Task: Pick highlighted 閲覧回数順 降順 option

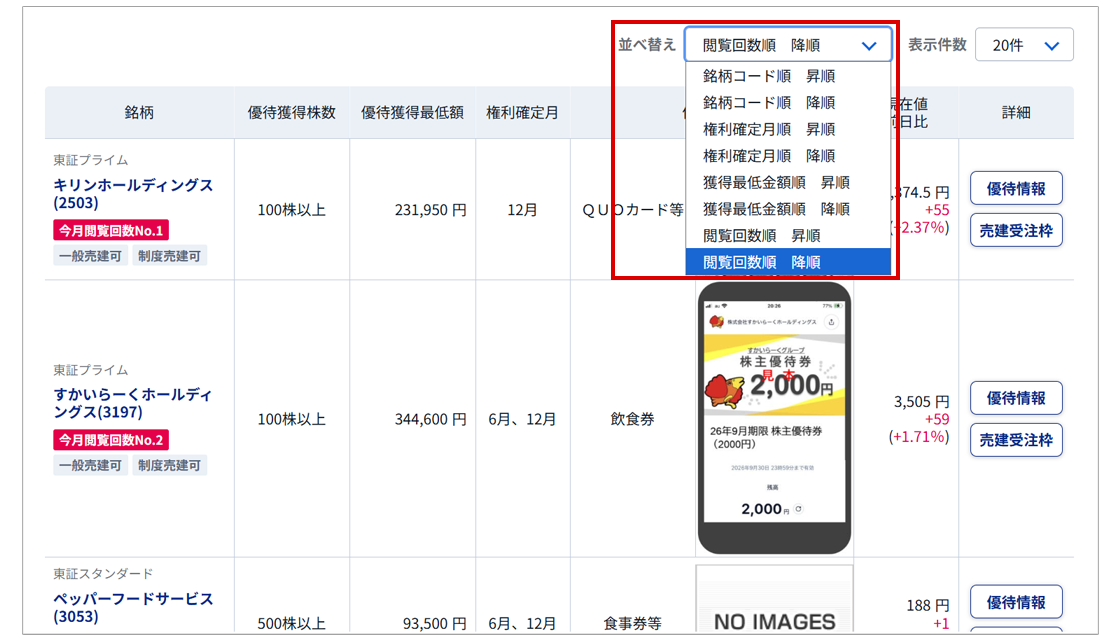Action: pyautogui.click(x=761, y=262)
